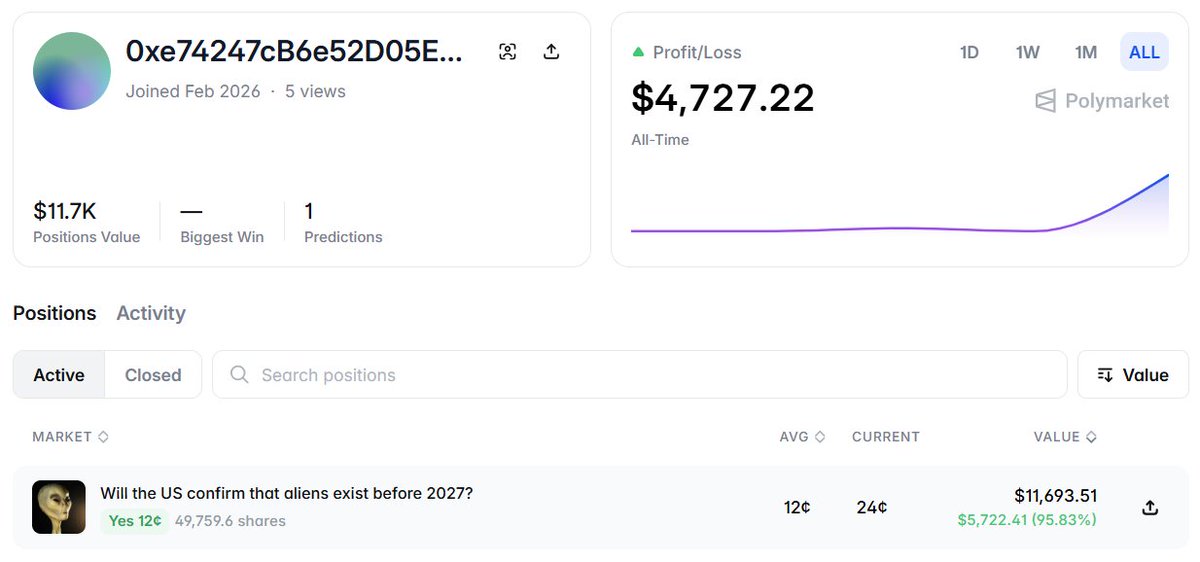Image resolution: width=1200 pixels, height=562 pixels.
Task: Open the Value sort dropdown
Action: 1132,375
